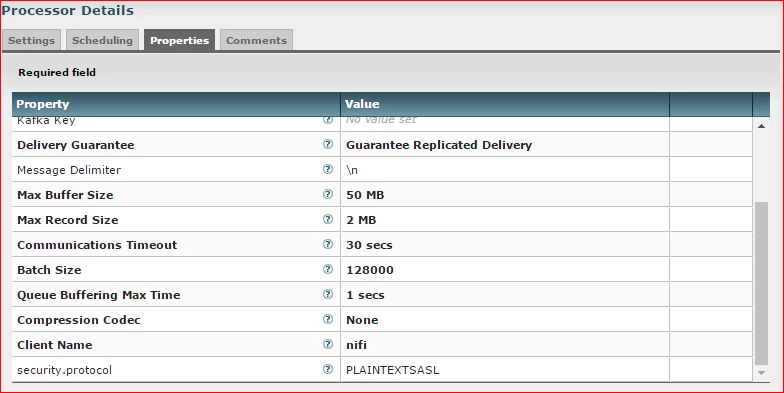
Task: Click the 50 MB value
Action: 365,195
